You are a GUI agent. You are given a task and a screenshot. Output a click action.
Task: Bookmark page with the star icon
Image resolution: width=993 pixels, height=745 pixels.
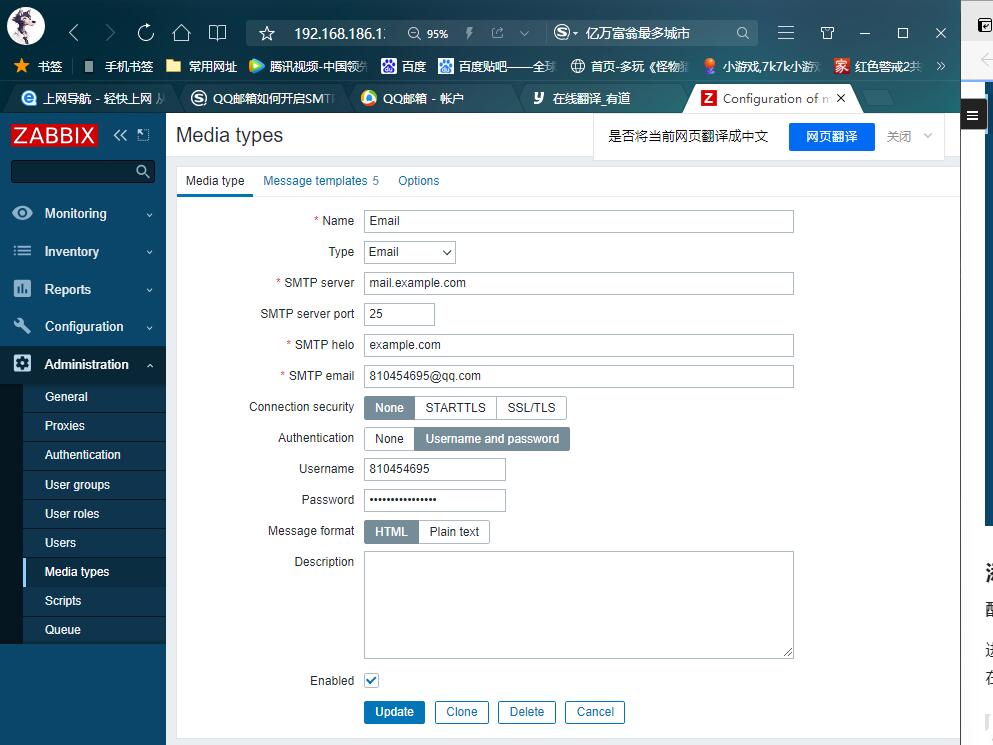267,34
